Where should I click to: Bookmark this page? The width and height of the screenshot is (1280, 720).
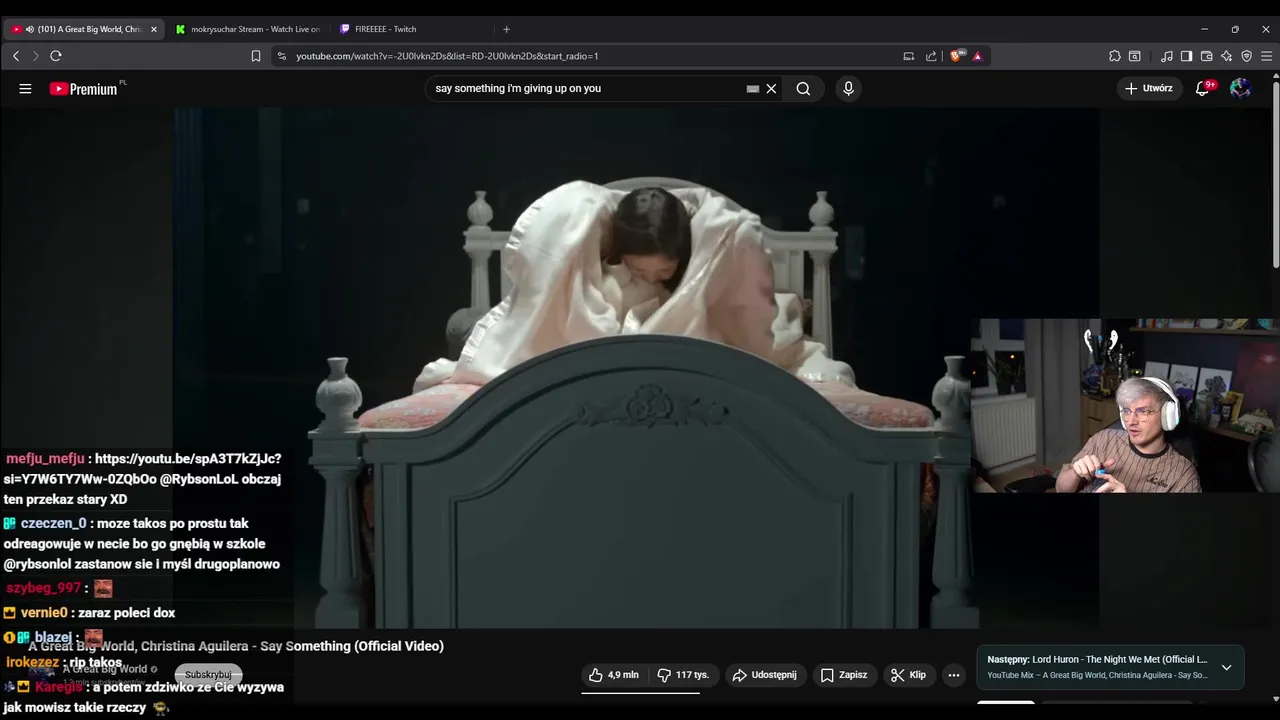click(x=256, y=56)
